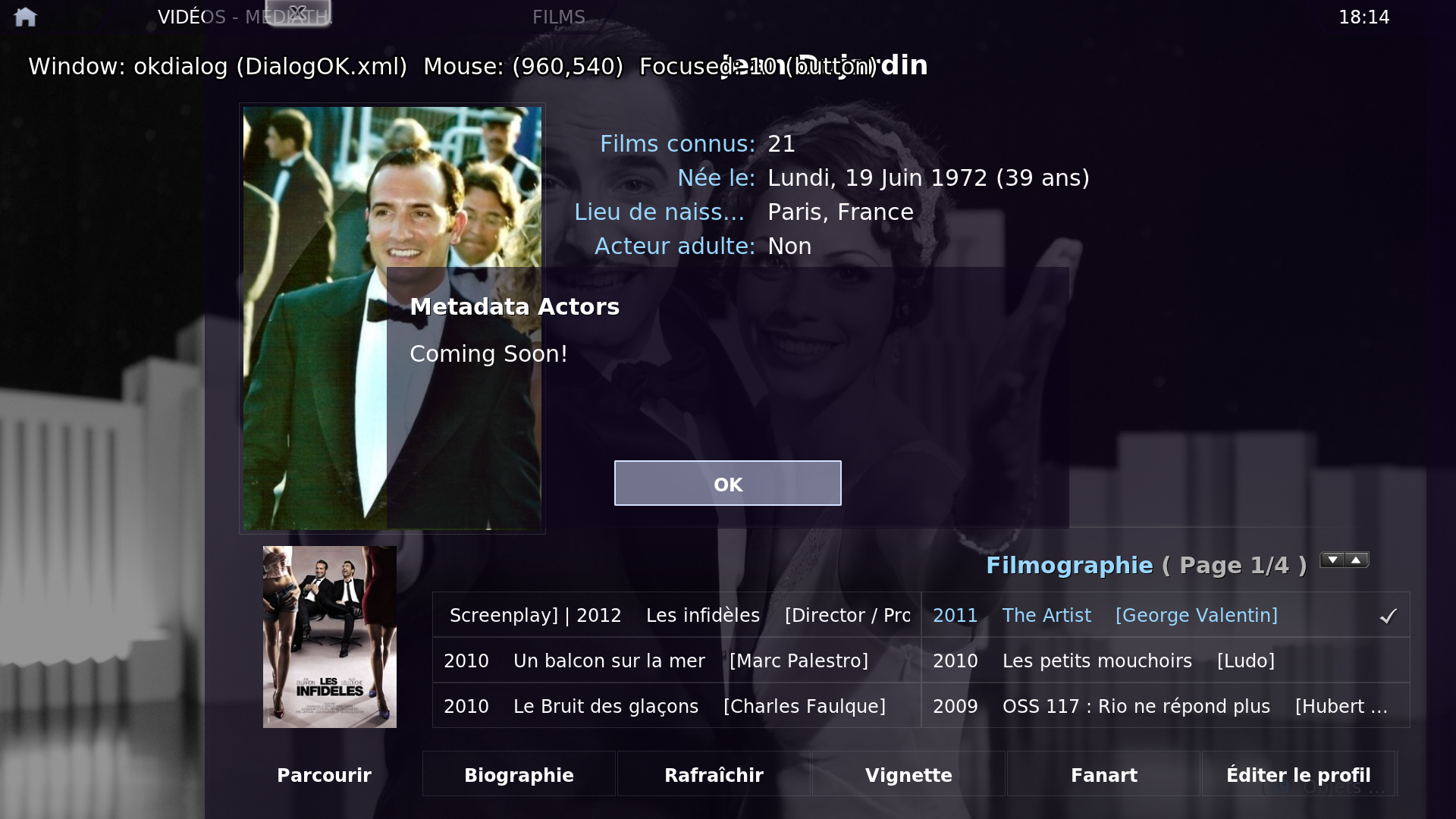Click the Metadata Actors dialog title
1456x819 pixels.
tap(514, 306)
